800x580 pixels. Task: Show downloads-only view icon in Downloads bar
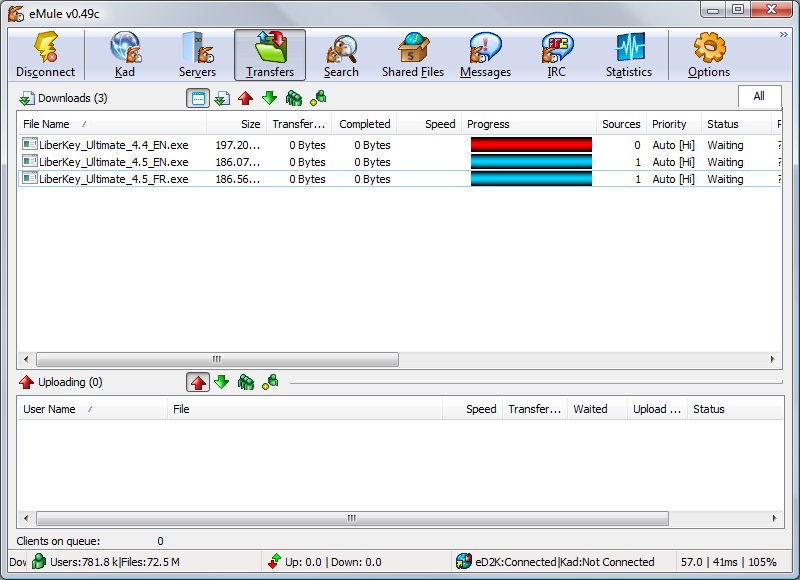[222, 98]
